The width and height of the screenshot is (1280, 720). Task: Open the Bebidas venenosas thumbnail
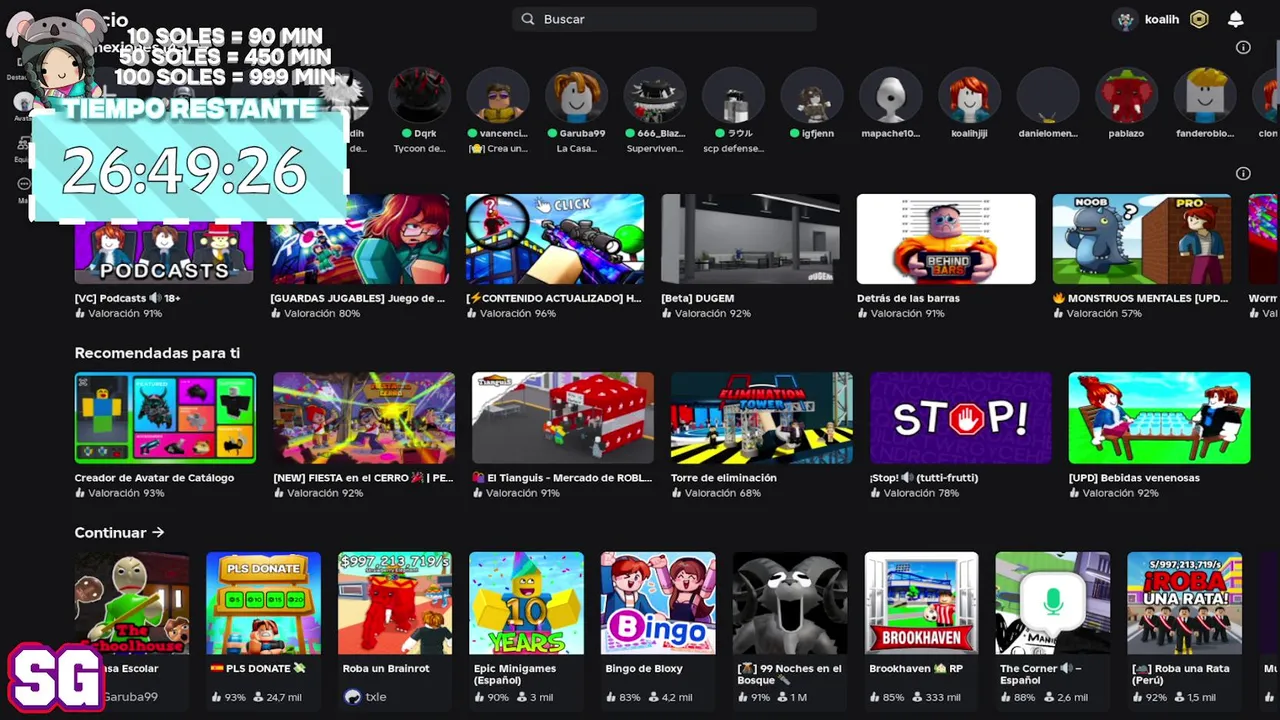(x=1159, y=418)
